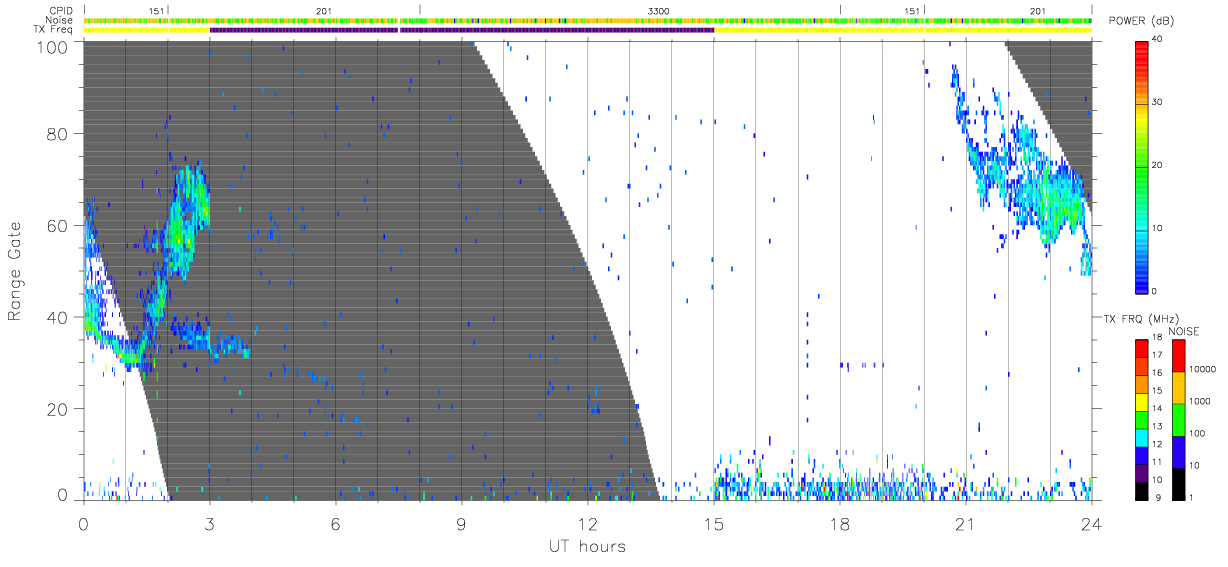Click the power color bar gradient
This screenshot has height=567, width=1228.
[x=1143, y=166]
